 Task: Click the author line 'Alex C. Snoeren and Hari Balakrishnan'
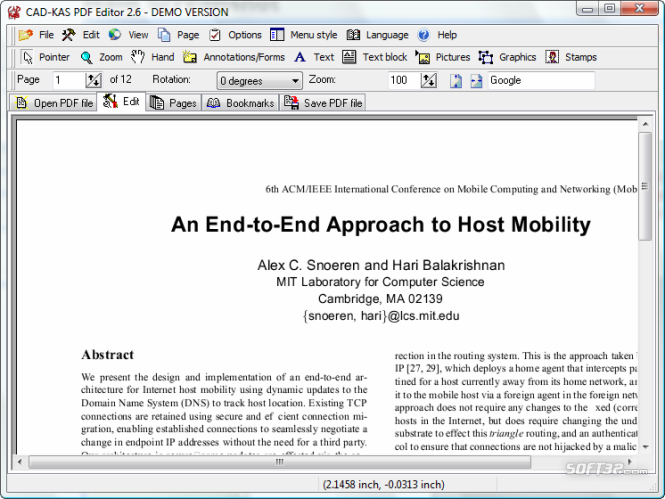[381, 265]
